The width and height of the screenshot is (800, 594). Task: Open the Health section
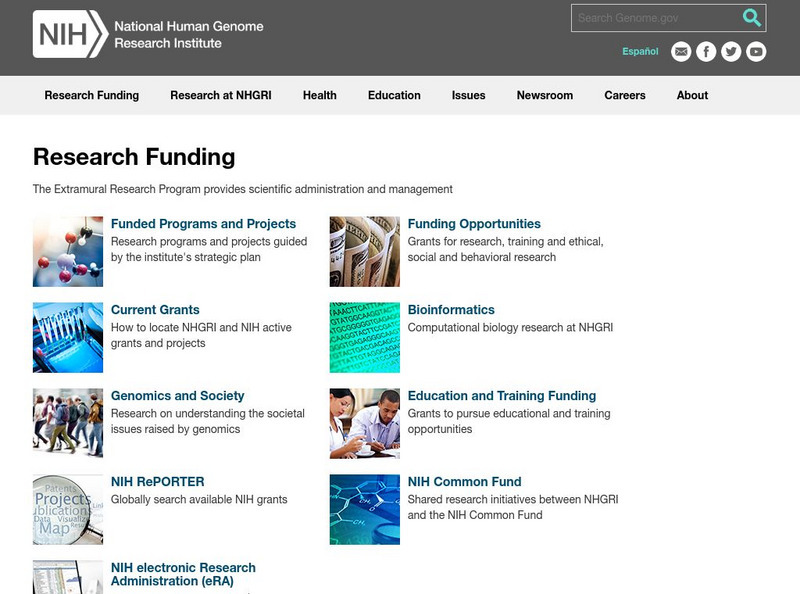(x=319, y=95)
